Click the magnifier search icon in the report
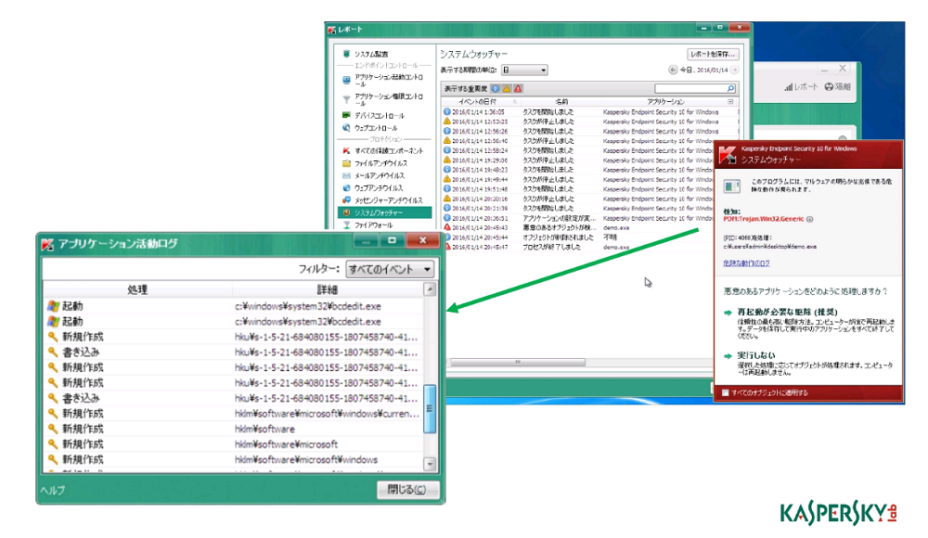The height and width of the screenshot is (538, 928). (731, 89)
